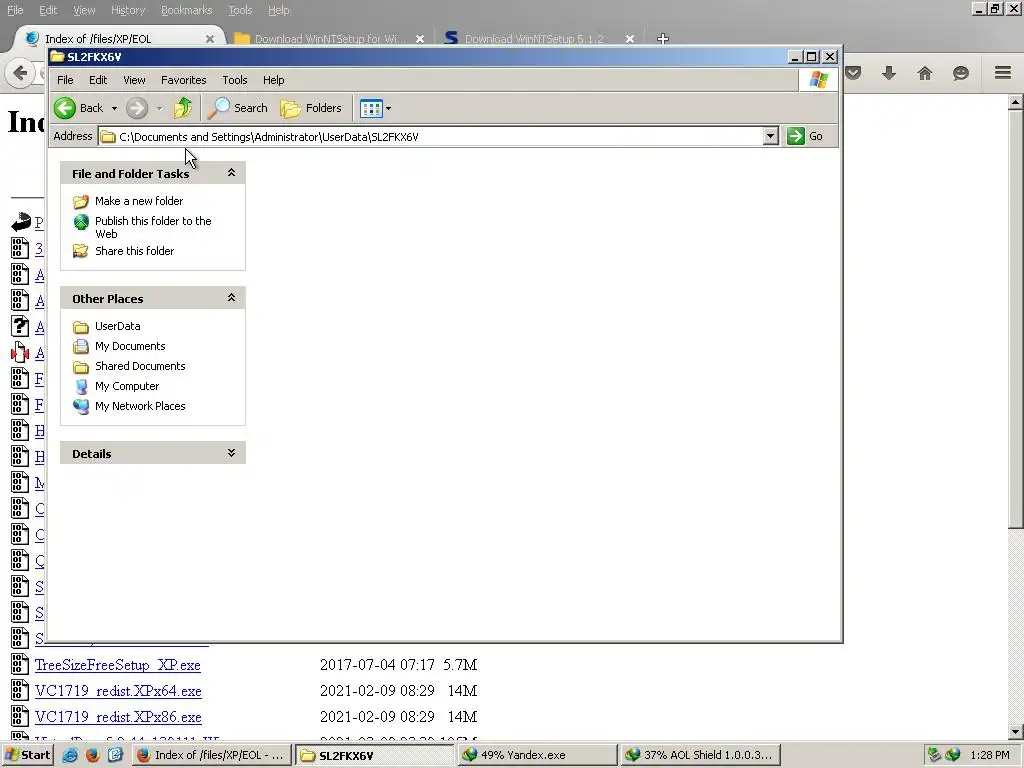Screen dimensions: 1024x768
Task: Click the third Quick Launch icon
Action: pyautogui.click(x=116, y=755)
